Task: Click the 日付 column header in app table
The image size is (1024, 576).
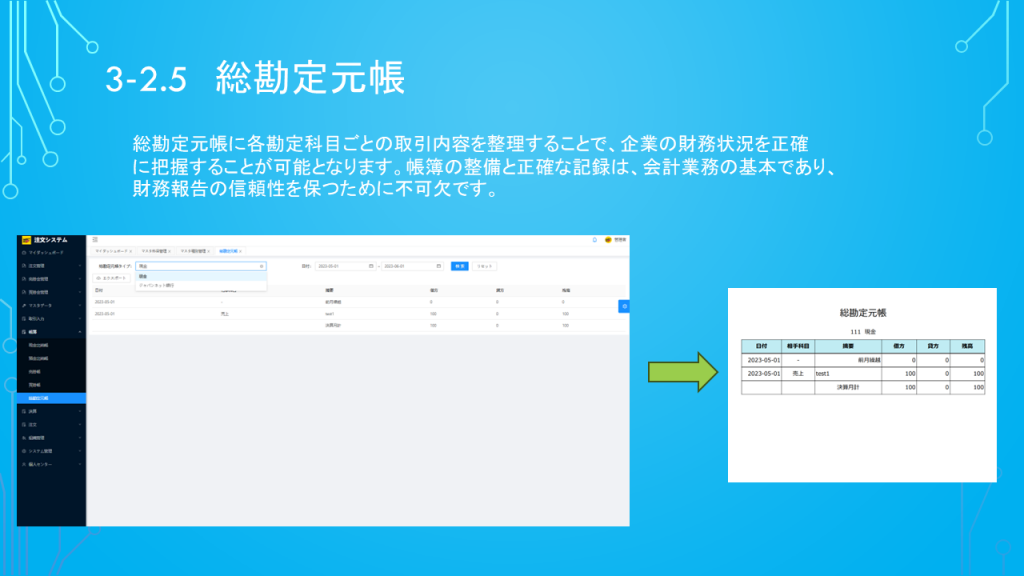Action: (99, 291)
